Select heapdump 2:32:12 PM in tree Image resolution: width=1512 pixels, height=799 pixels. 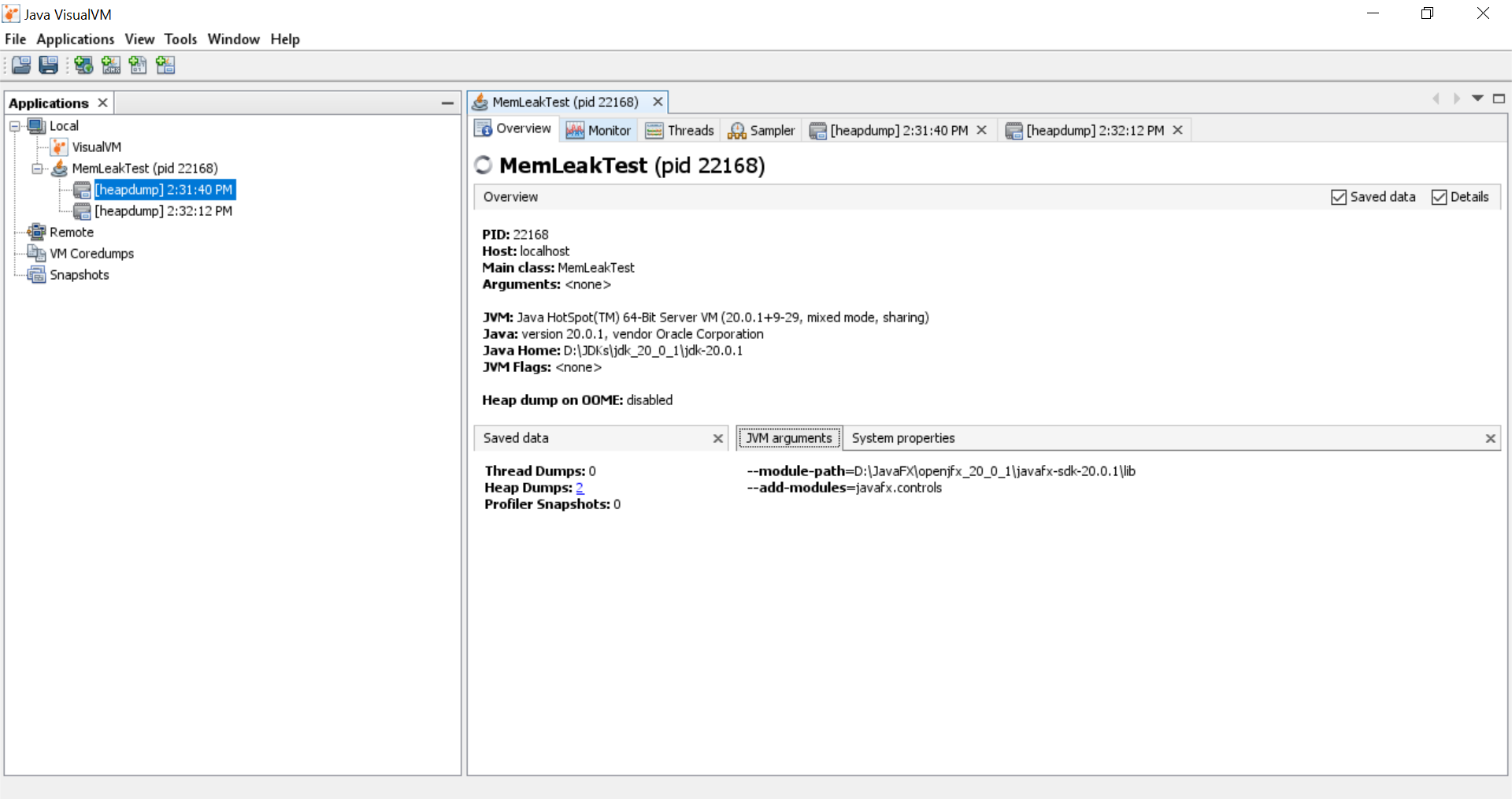pyautogui.click(x=163, y=211)
